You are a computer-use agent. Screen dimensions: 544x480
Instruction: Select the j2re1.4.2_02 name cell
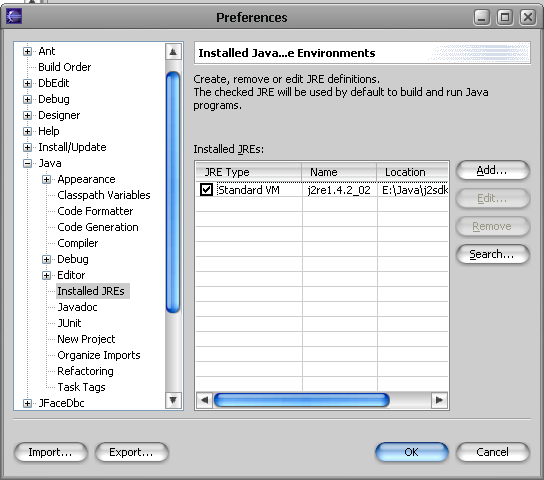pyautogui.click(x=339, y=190)
